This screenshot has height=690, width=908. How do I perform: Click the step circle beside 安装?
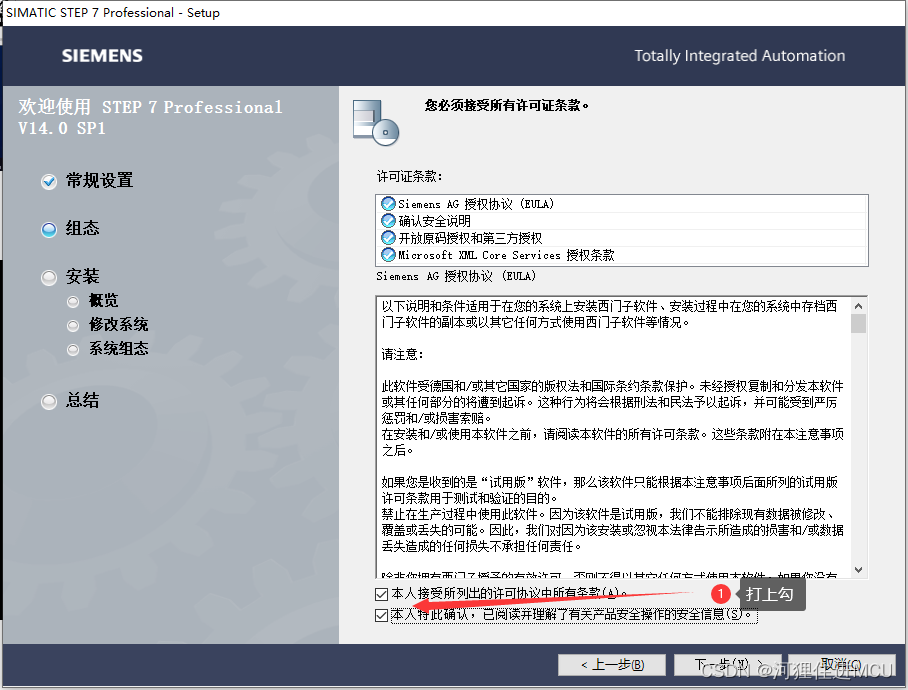[49, 278]
